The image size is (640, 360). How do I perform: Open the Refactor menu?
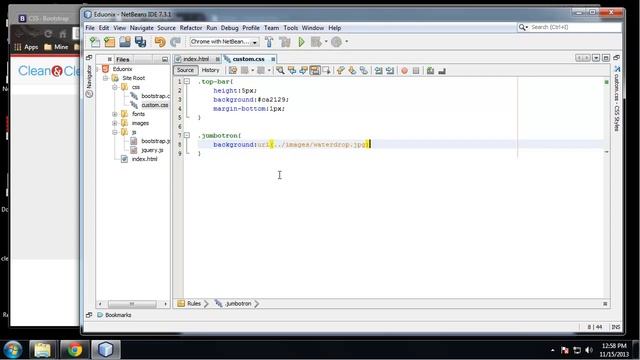pyautogui.click(x=191, y=28)
